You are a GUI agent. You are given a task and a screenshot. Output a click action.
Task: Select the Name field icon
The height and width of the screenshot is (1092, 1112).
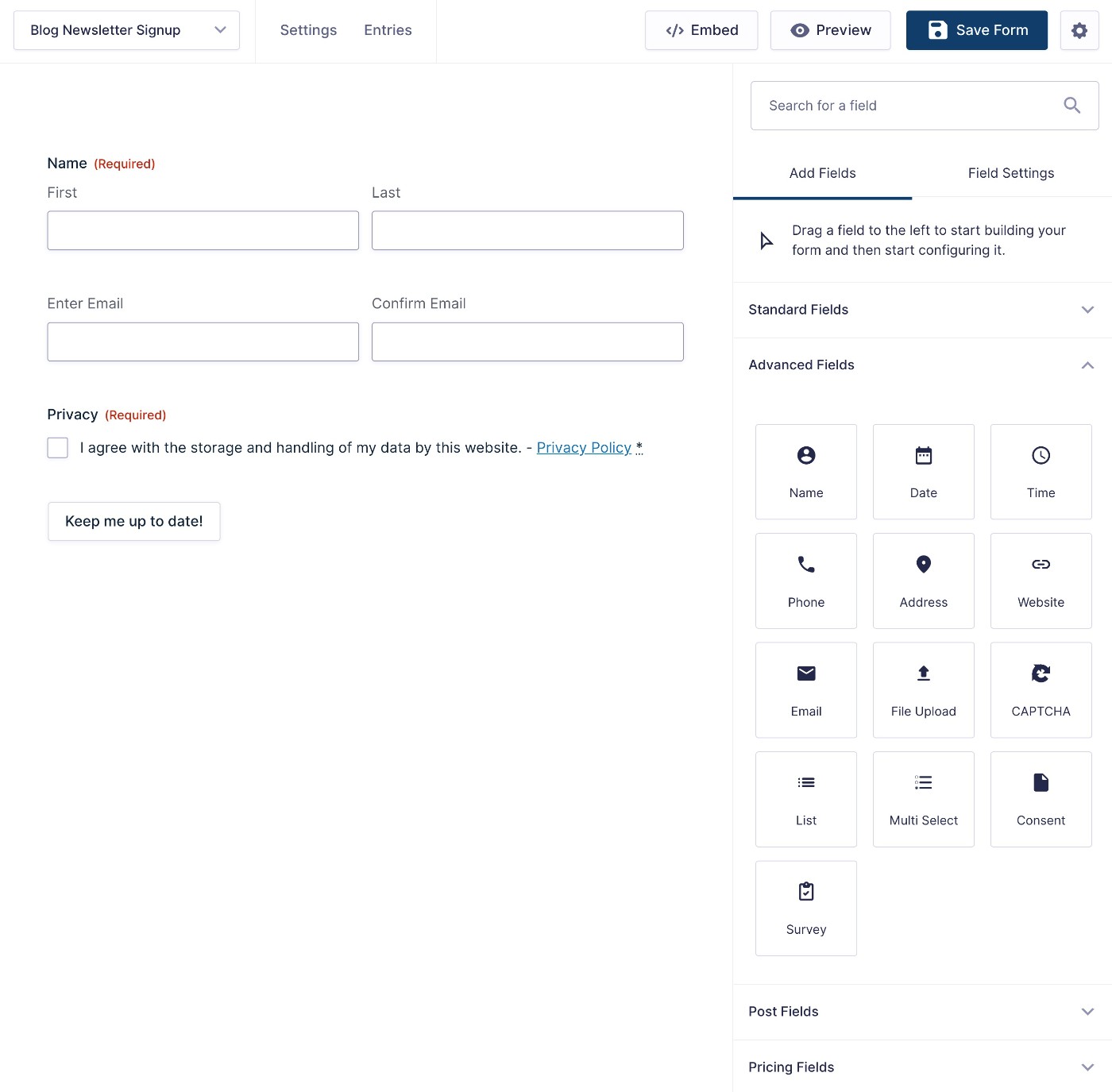805,471
